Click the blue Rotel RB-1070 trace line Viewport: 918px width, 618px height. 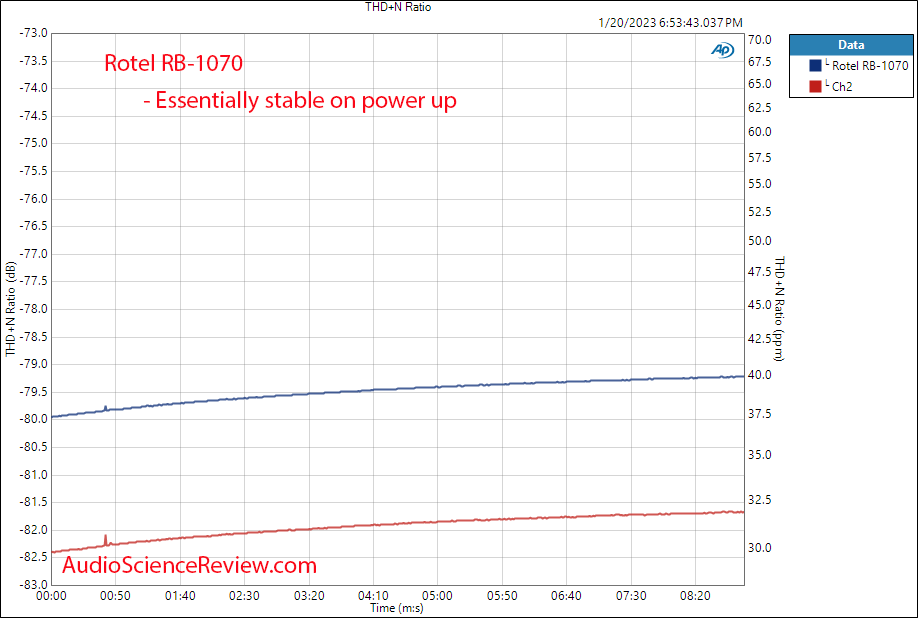[398, 388]
